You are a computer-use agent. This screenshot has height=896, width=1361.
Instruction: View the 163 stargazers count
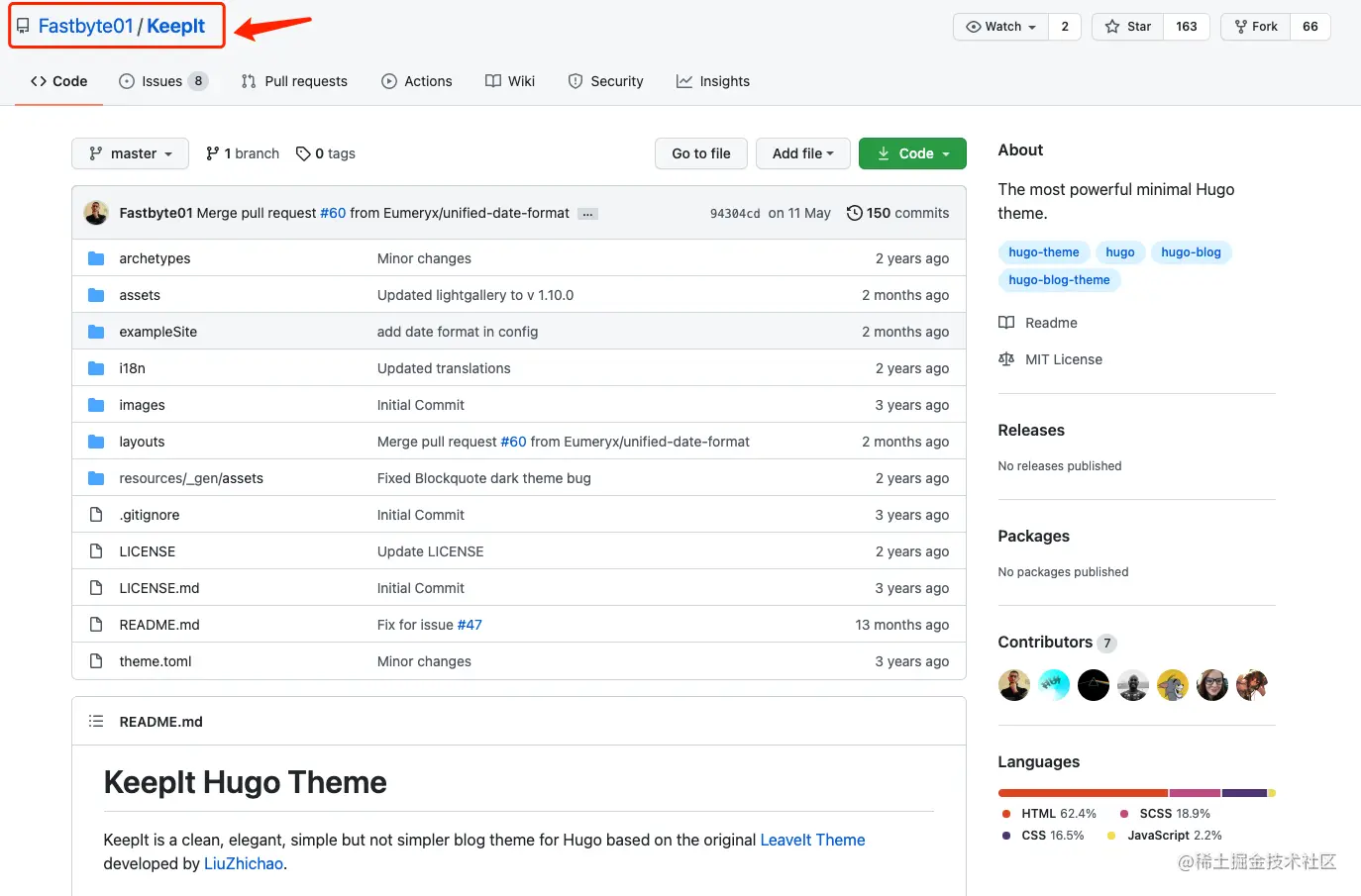point(1187,27)
